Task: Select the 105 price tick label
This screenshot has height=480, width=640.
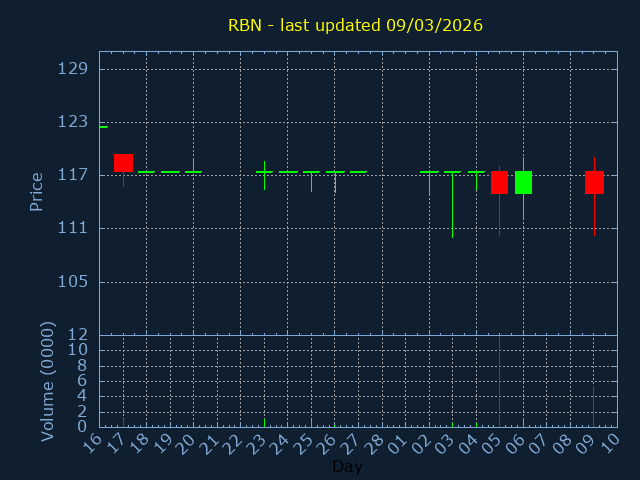Action: (x=72, y=281)
